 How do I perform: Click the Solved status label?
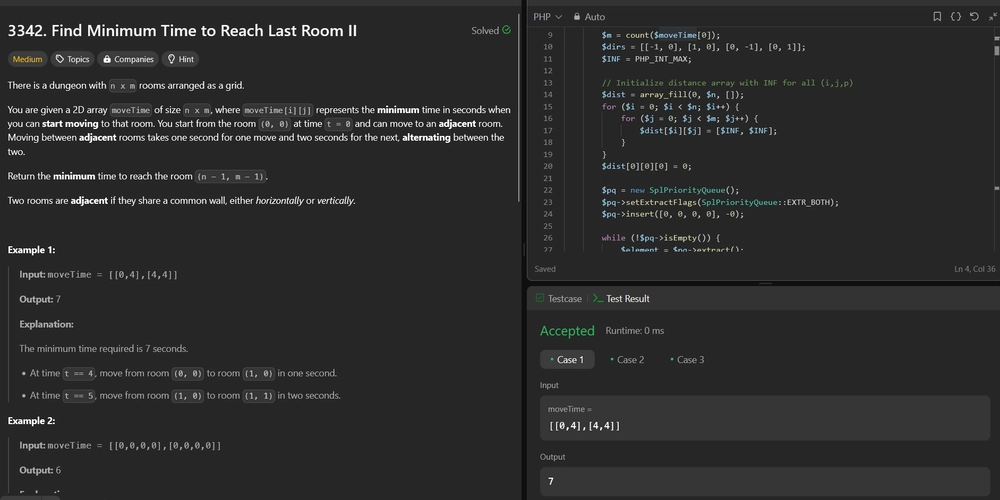point(485,31)
